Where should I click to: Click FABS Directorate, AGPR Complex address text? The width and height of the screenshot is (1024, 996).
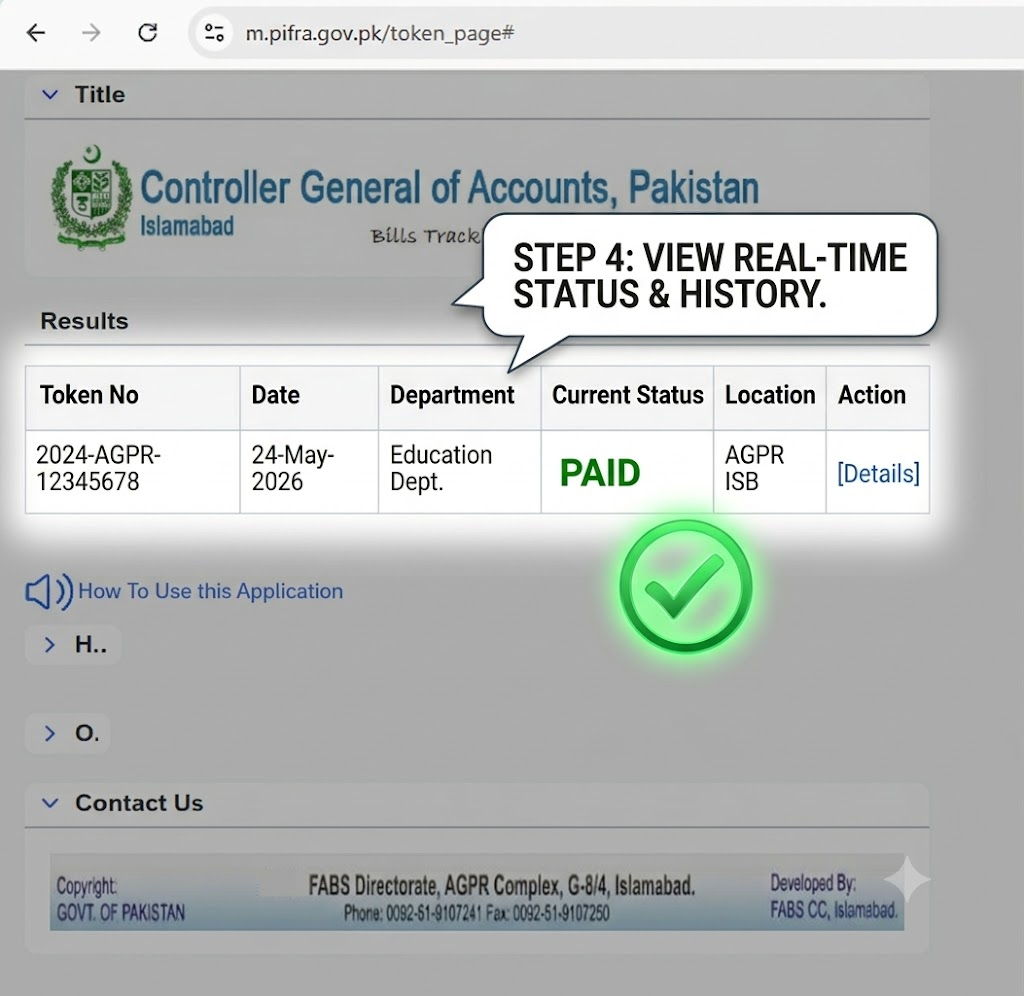(502, 886)
